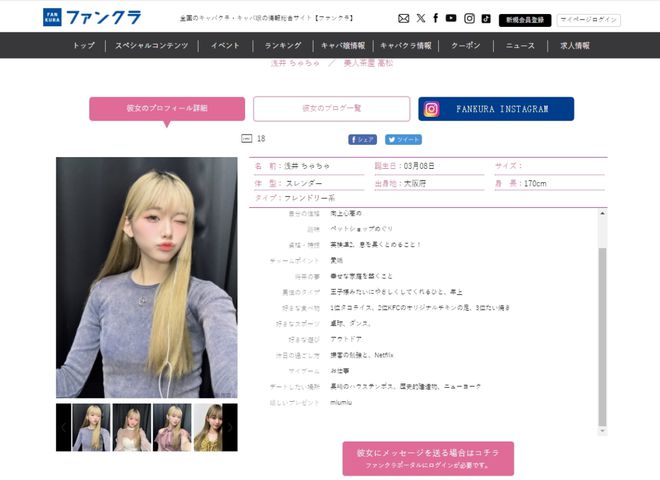
Task: Click the Facebook シェア share button
Action: 362,140
